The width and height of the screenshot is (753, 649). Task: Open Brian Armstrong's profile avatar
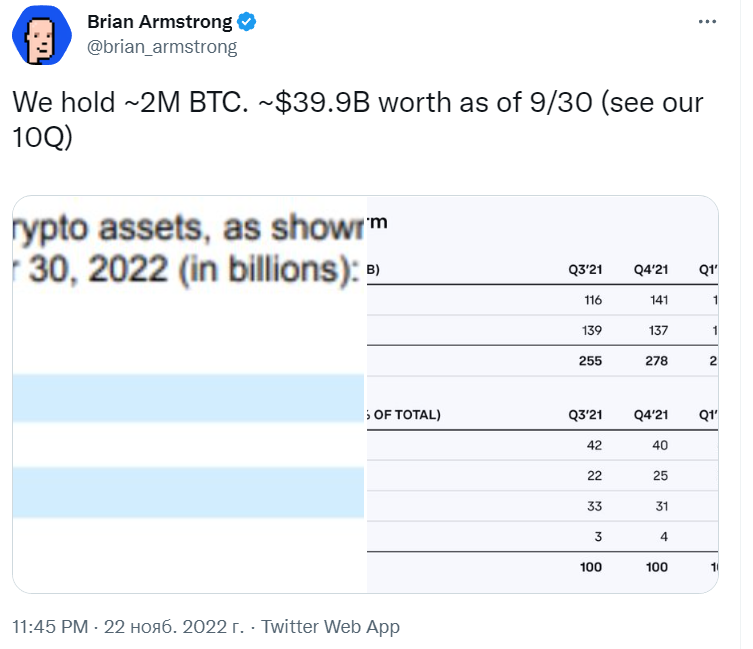(x=42, y=35)
